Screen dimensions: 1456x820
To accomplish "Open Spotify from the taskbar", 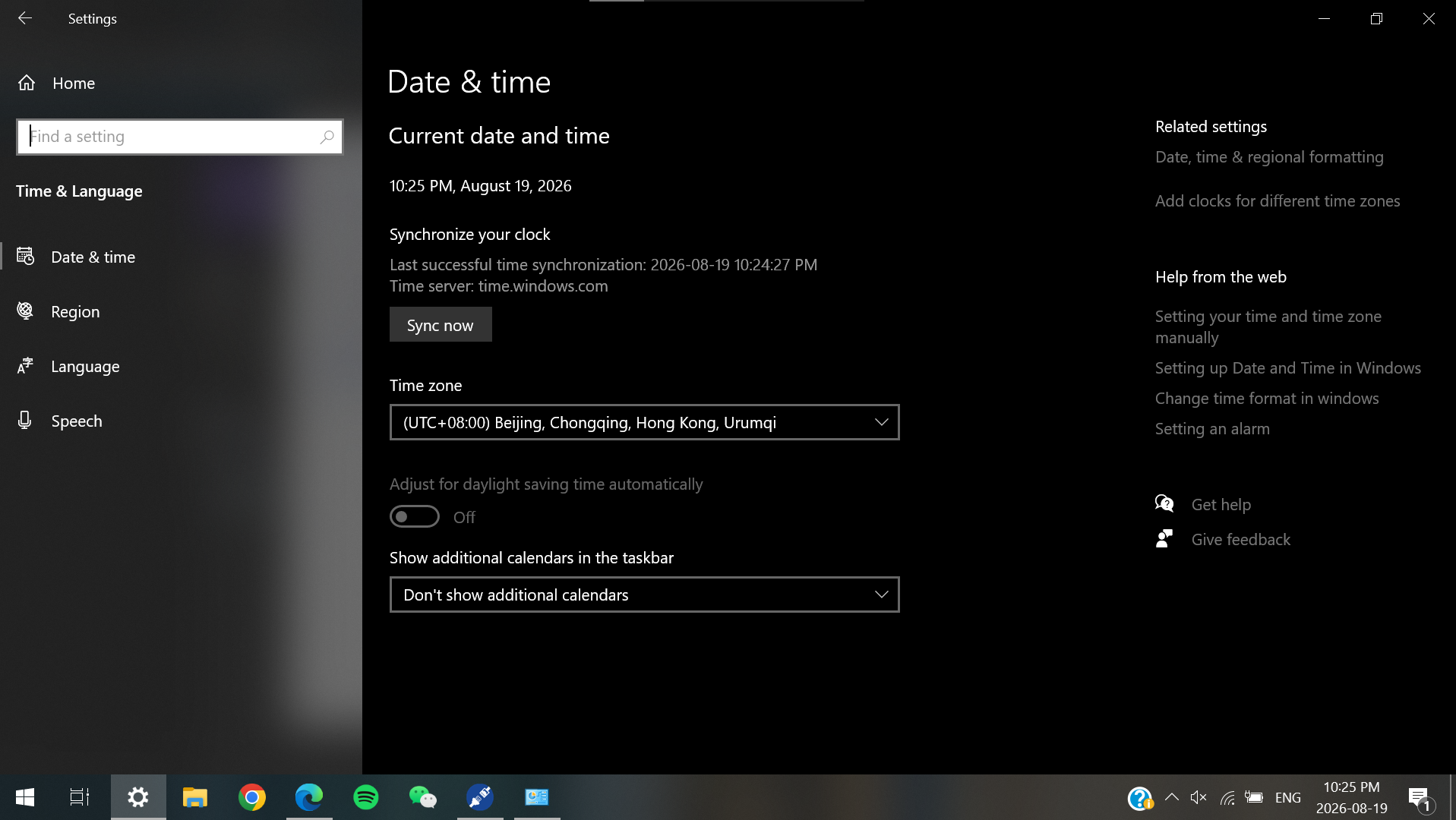I will [x=366, y=797].
